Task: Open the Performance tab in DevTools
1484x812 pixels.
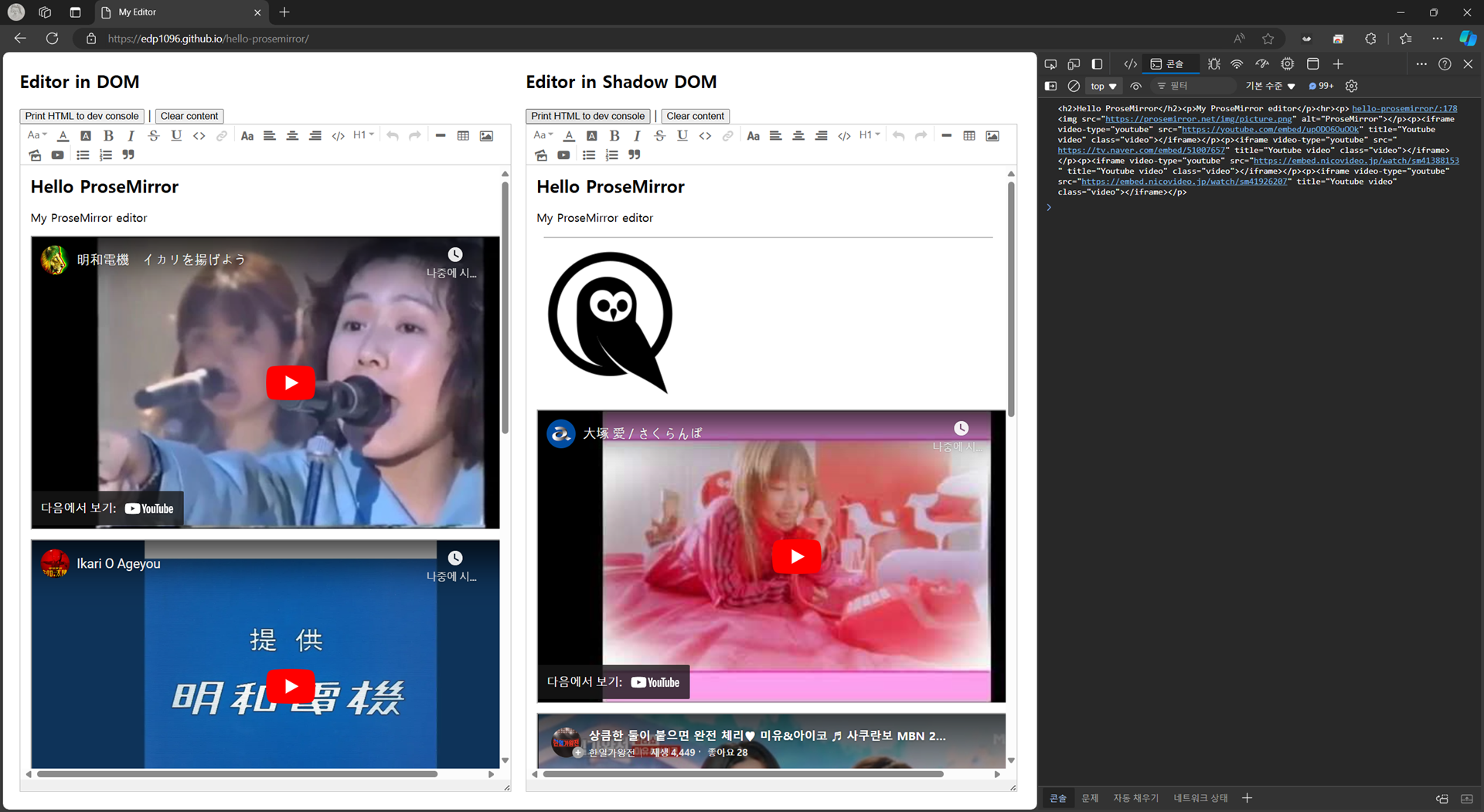Action: point(1262,64)
